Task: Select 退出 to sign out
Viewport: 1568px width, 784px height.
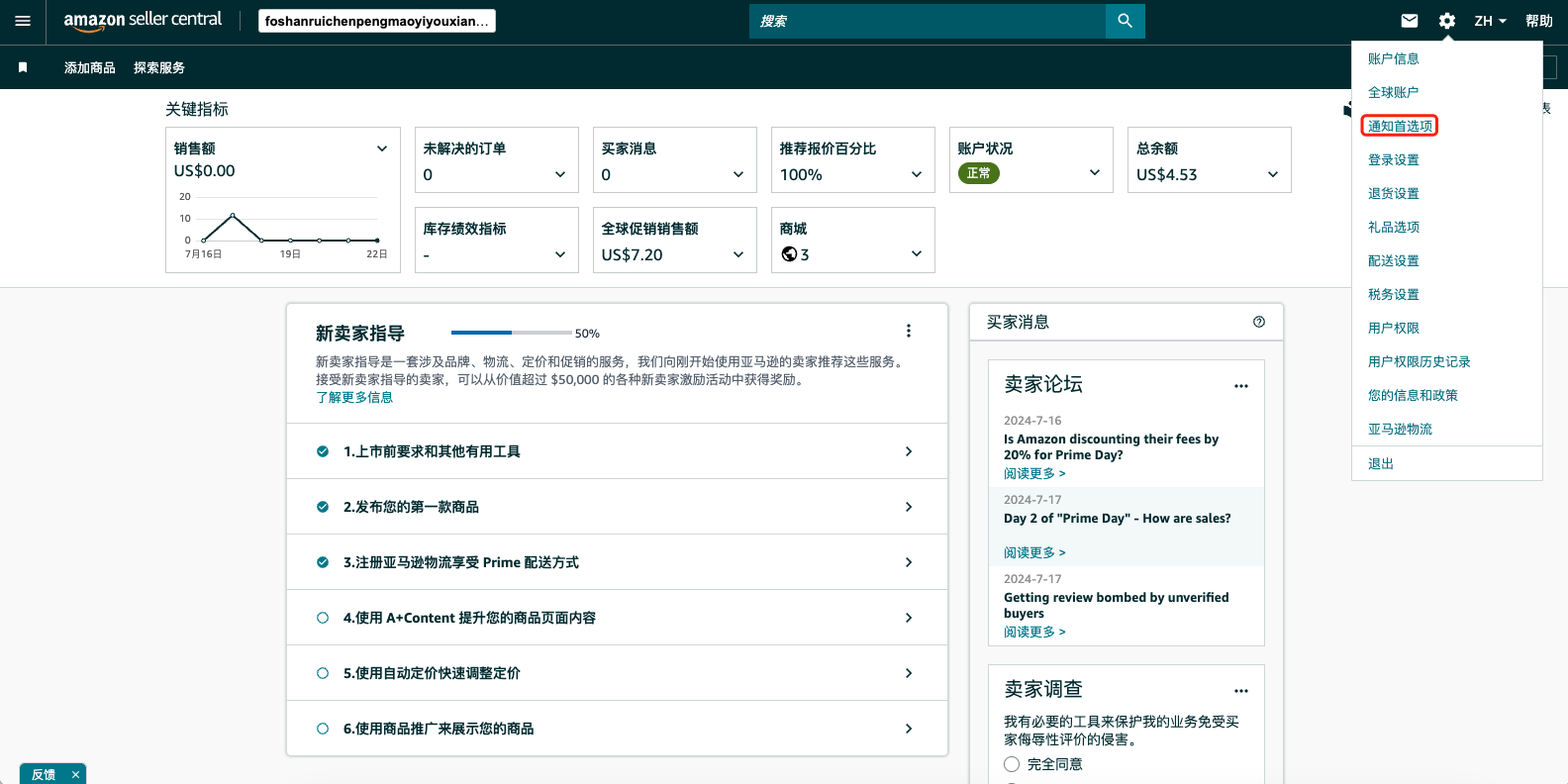Action: tap(1381, 463)
